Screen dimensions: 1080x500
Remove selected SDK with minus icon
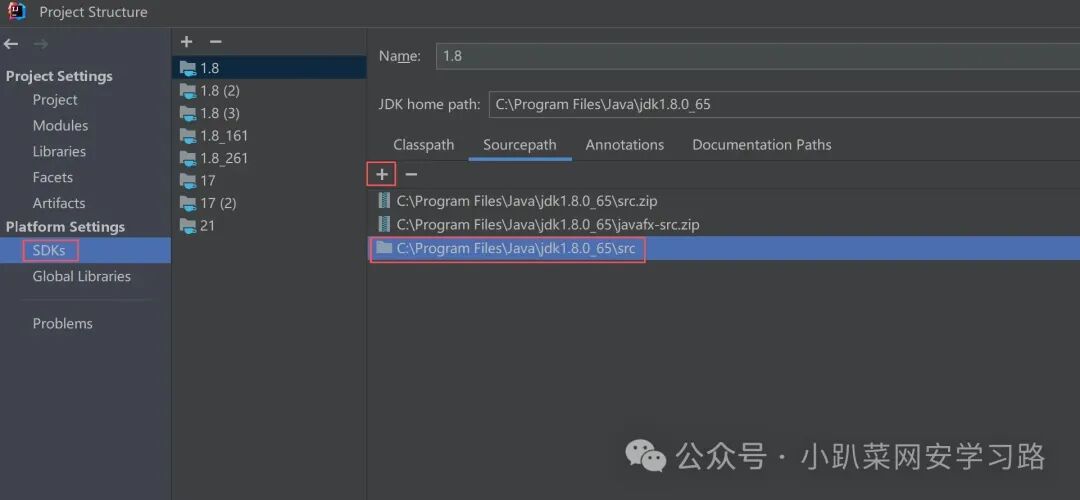tap(216, 42)
